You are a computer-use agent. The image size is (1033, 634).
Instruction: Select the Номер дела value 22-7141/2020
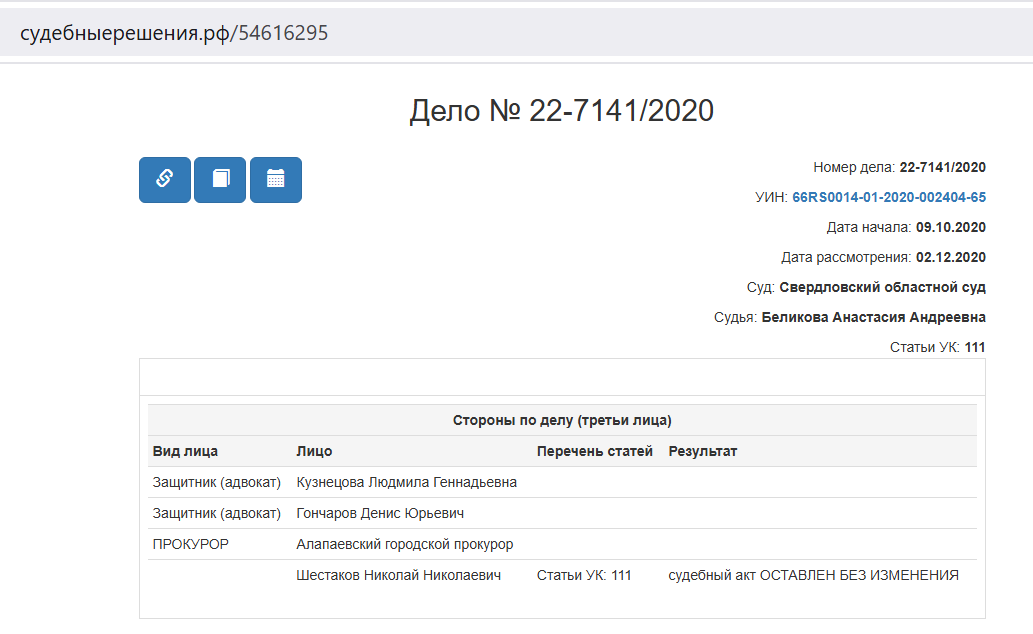pos(942,168)
